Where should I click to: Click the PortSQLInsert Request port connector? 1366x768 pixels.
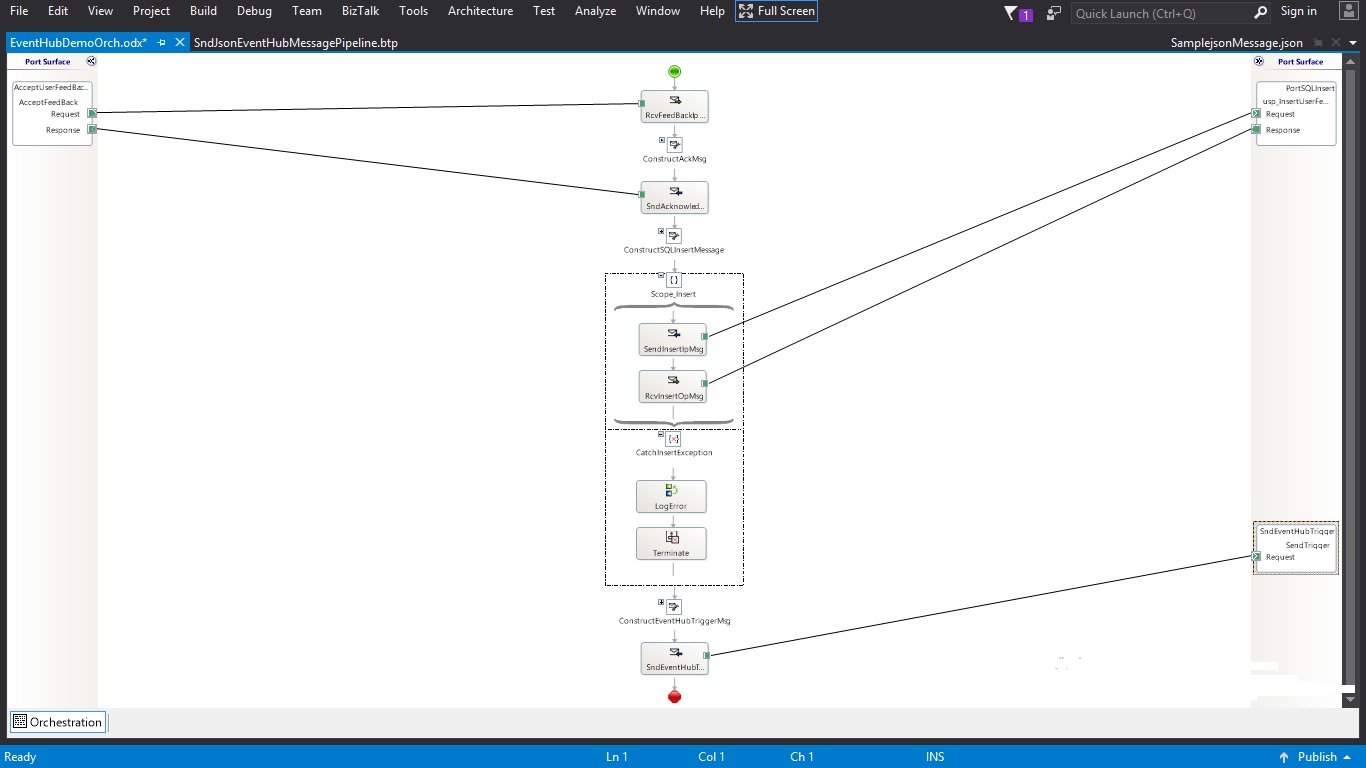click(x=1257, y=114)
